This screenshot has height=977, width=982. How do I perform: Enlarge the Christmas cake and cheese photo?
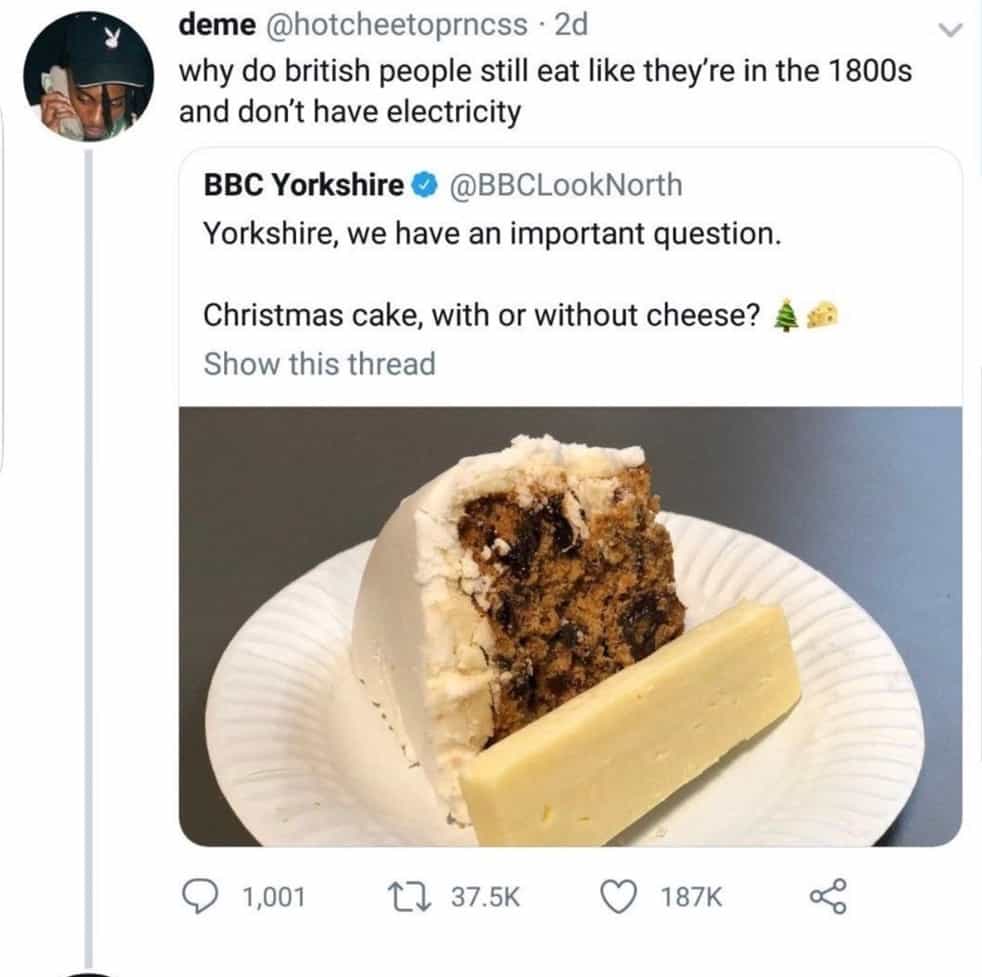(570, 626)
